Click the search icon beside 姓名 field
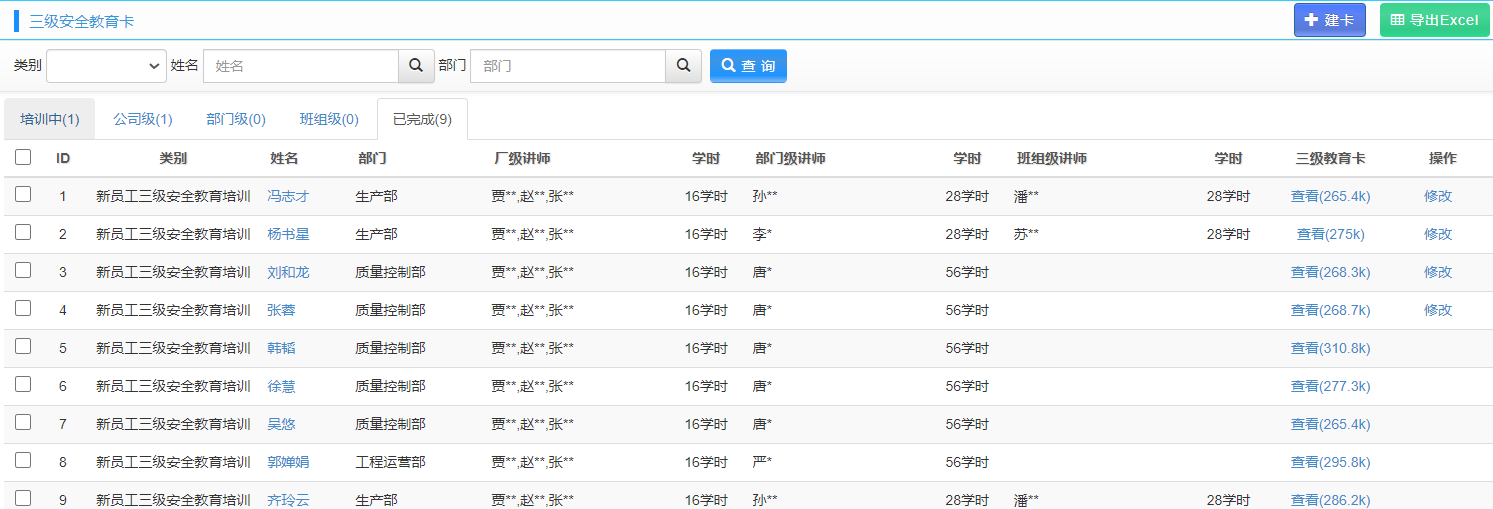Viewport: 1493px width, 509px height. pos(416,66)
